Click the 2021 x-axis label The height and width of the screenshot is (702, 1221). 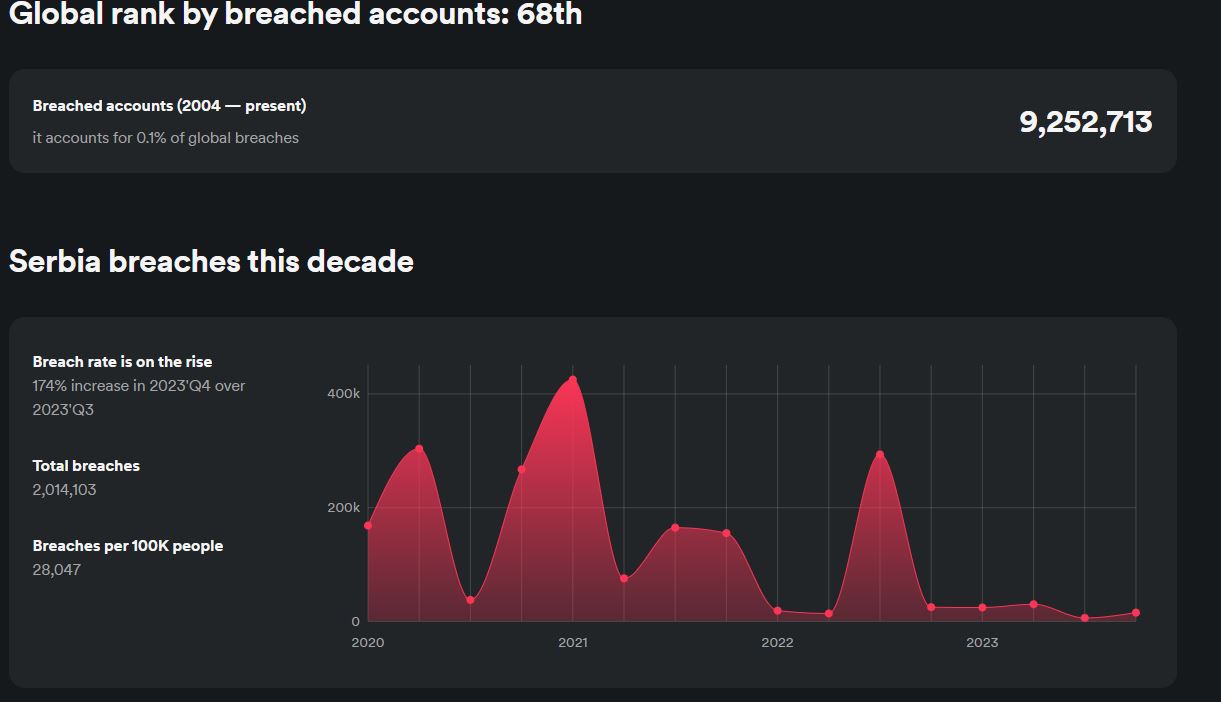click(x=573, y=643)
